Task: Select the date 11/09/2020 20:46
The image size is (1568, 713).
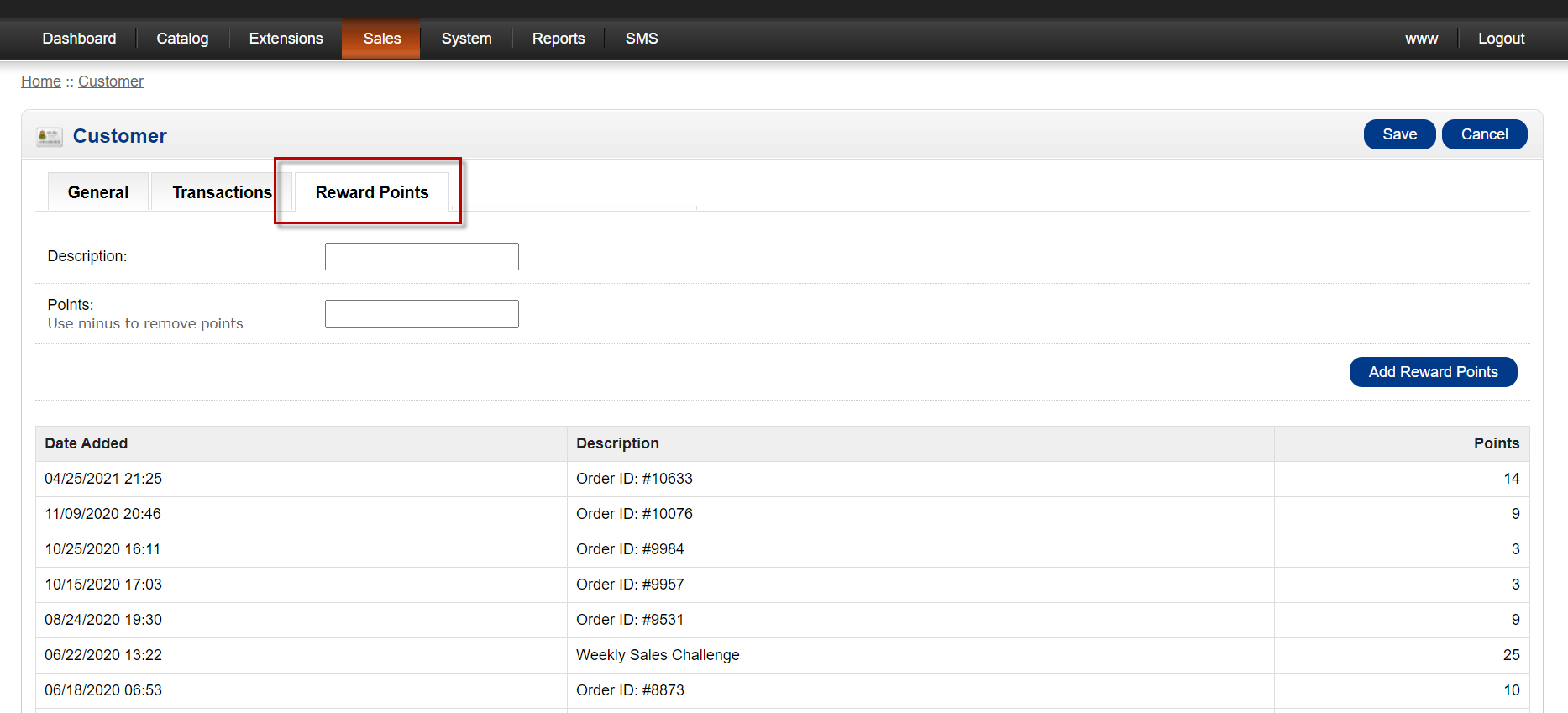Action: coord(102,514)
